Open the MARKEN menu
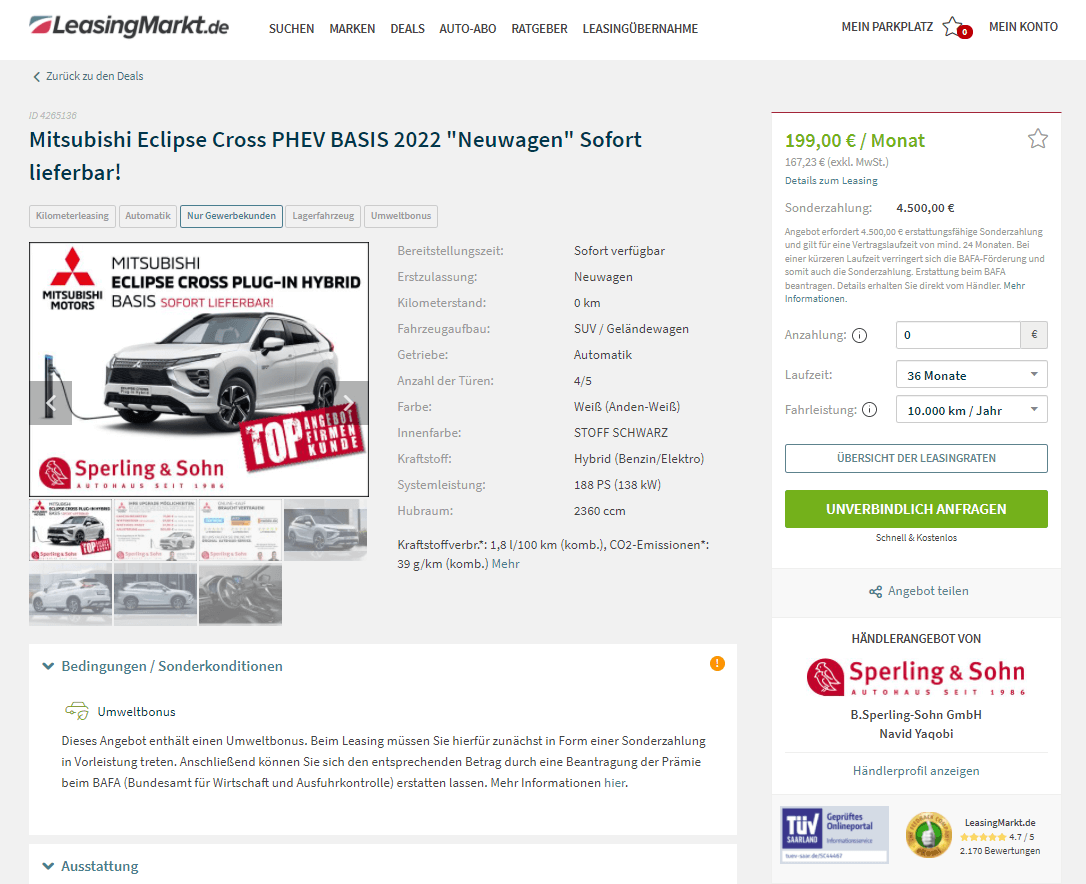 coord(352,28)
